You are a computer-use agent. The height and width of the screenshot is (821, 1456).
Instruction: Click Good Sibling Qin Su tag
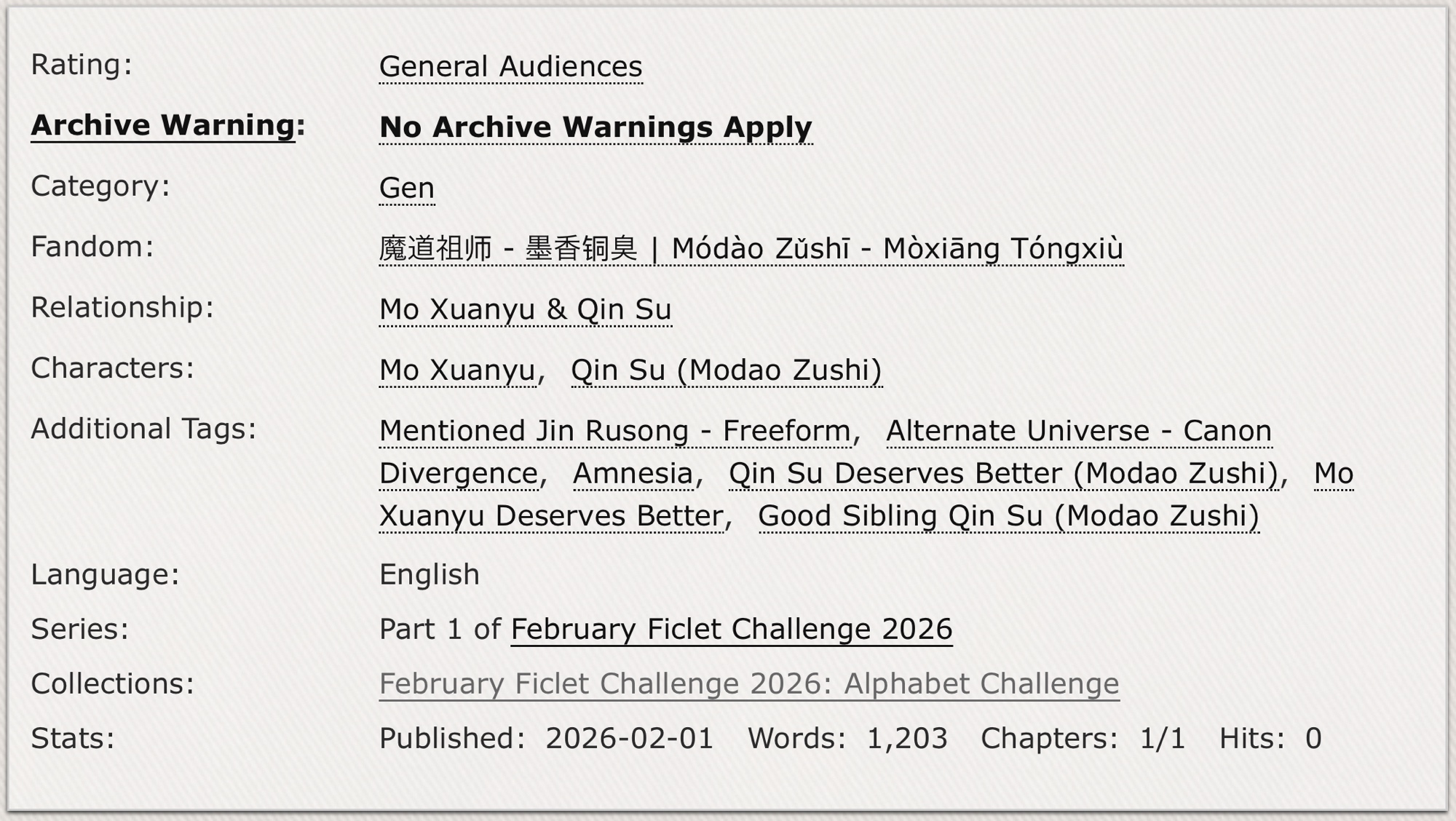[x=1008, y=516]
